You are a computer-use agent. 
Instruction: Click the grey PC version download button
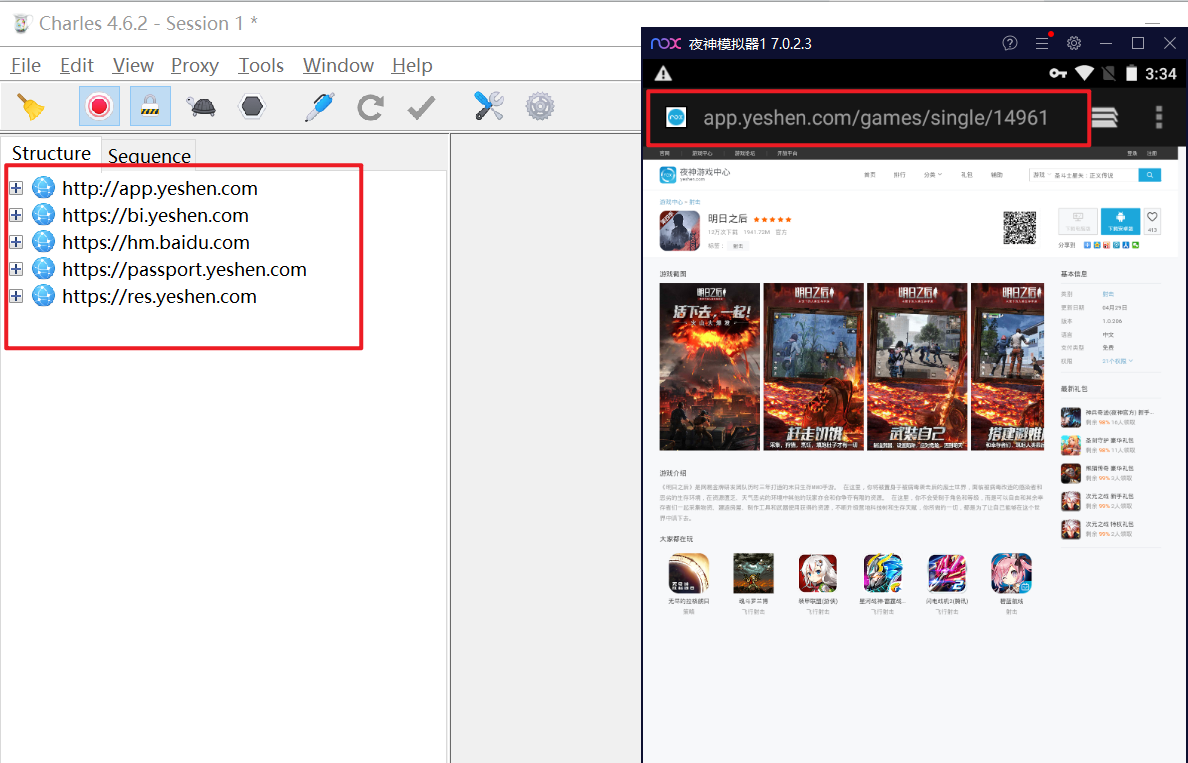coord(1077,221)
